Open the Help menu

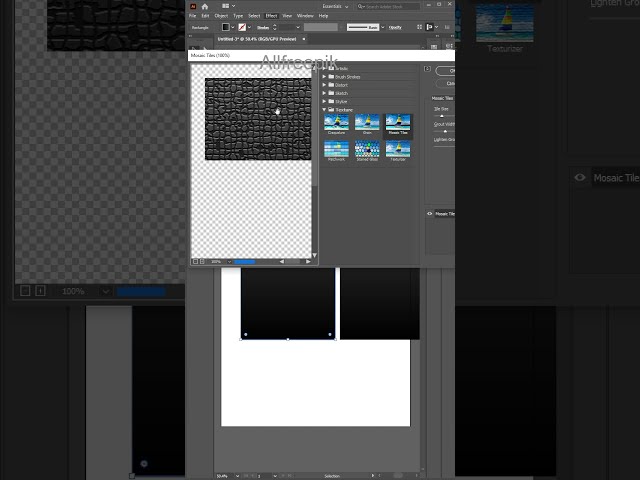click(323, 16)
